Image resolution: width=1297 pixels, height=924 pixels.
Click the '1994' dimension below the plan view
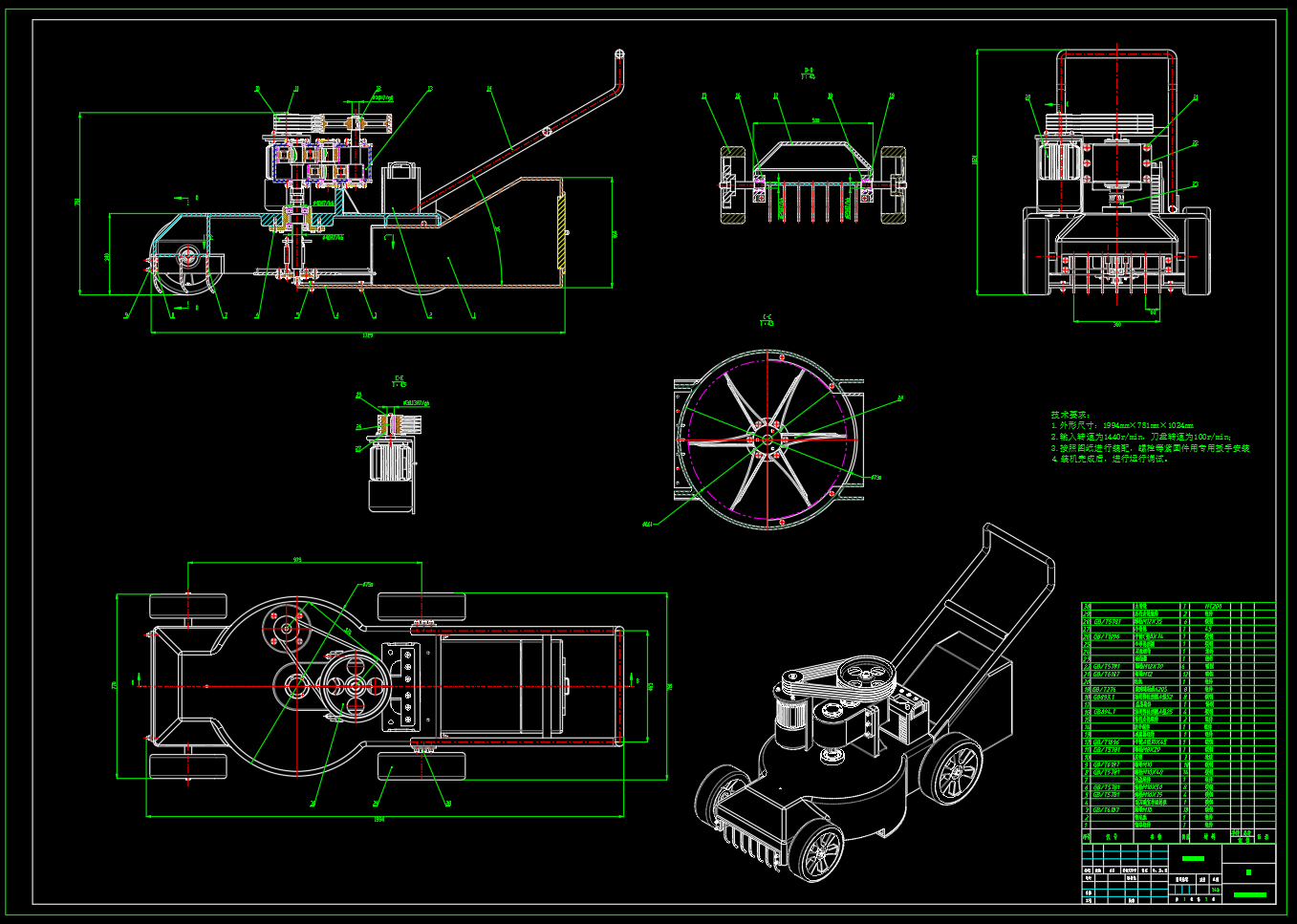pos(378,819)
